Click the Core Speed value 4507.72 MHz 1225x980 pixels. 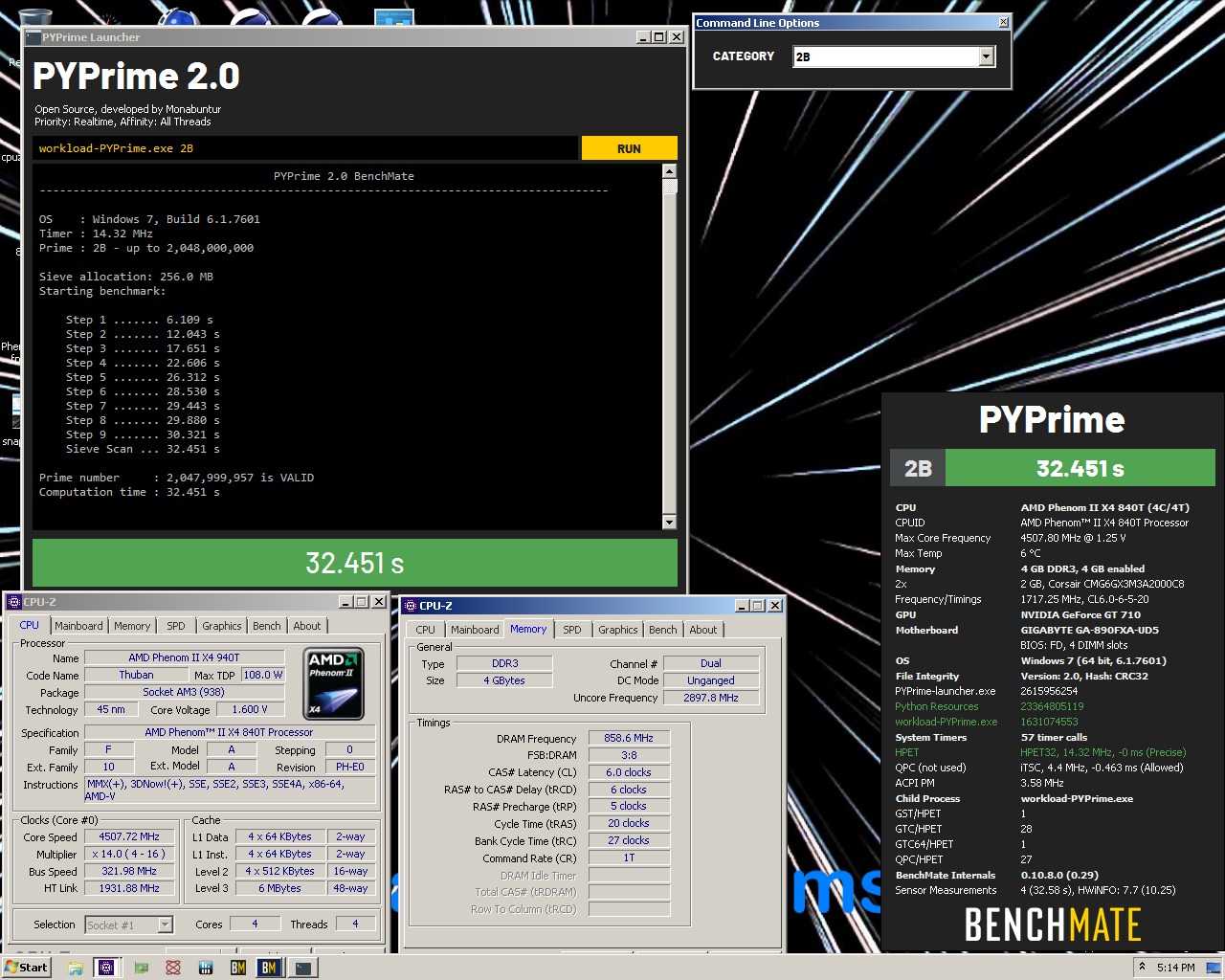pyautogui.click(x=129, y=836)
